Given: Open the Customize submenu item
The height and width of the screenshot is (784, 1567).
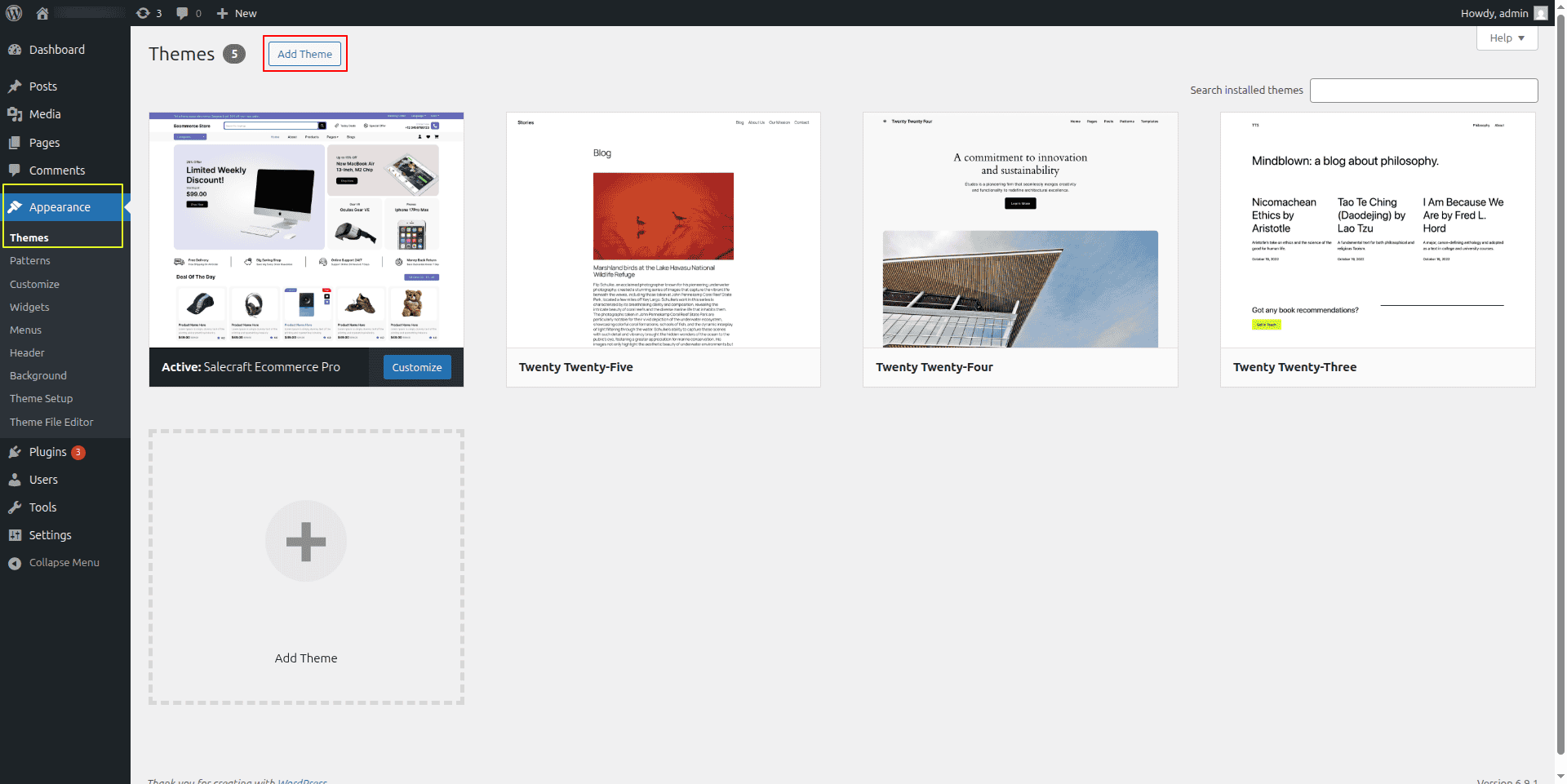Looking at the screenshot, I should (34, 284).
